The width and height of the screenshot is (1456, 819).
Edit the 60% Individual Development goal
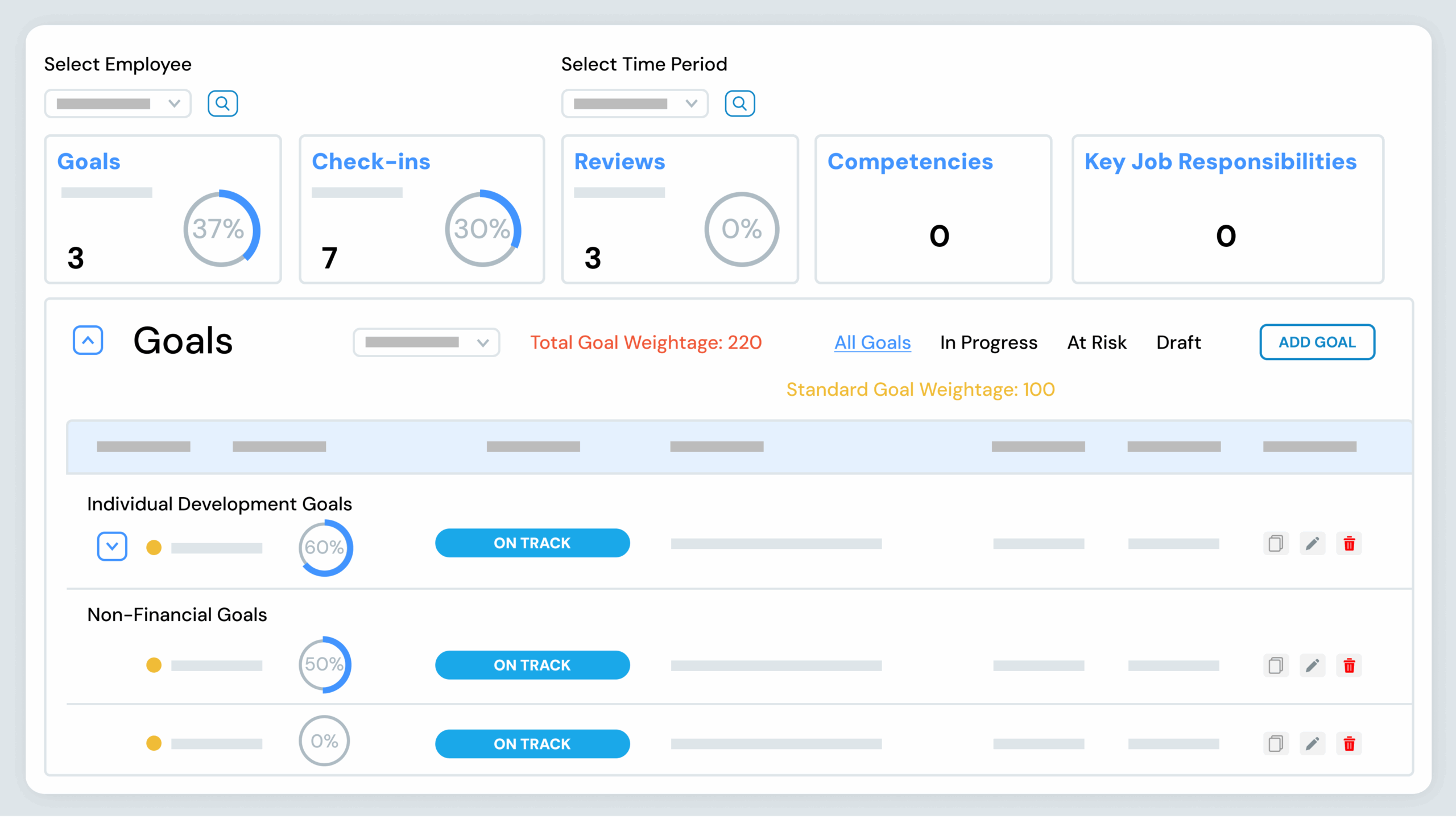coord(1312,544)
